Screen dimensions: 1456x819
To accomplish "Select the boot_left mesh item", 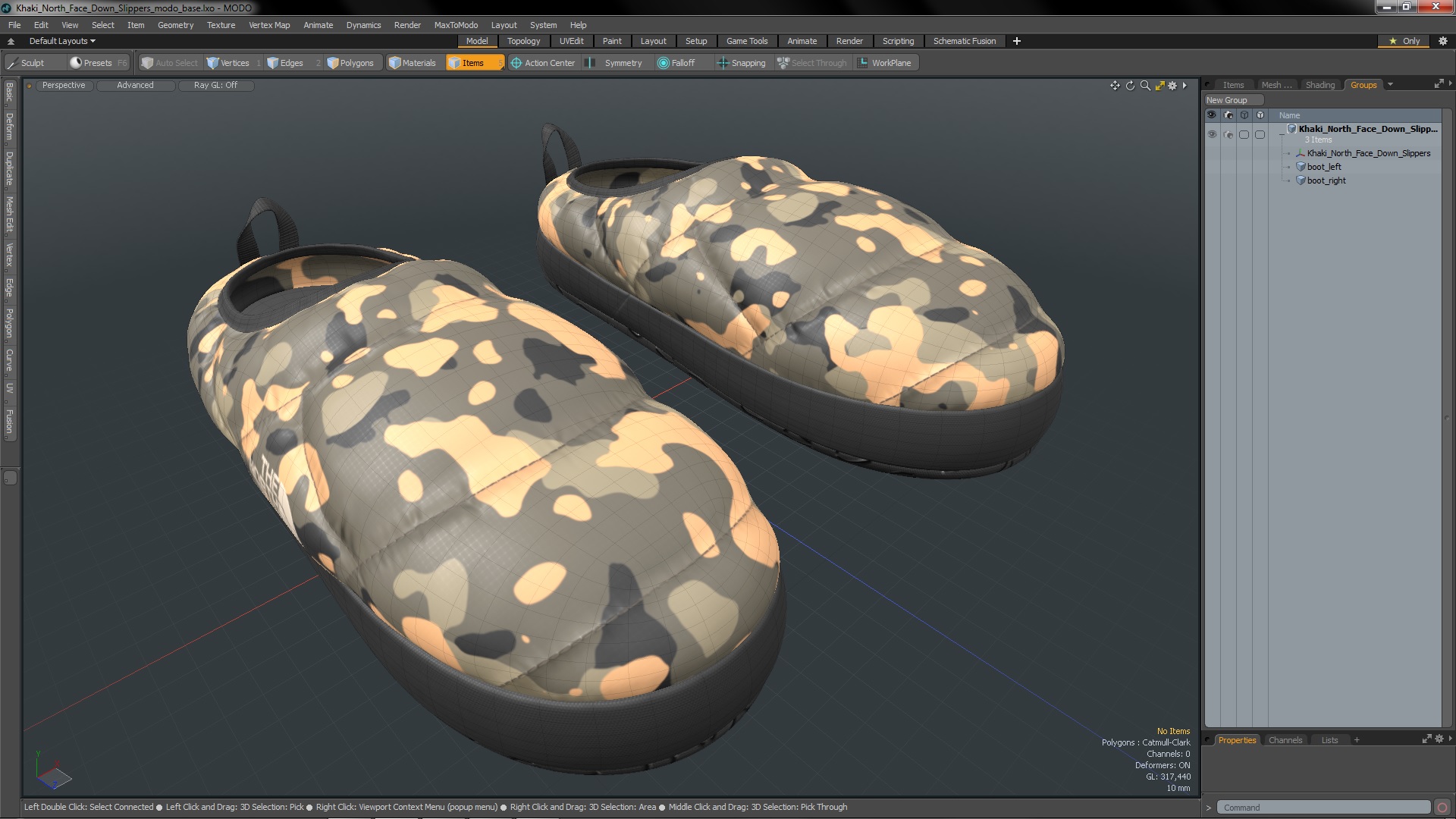I will [1324, 167].
